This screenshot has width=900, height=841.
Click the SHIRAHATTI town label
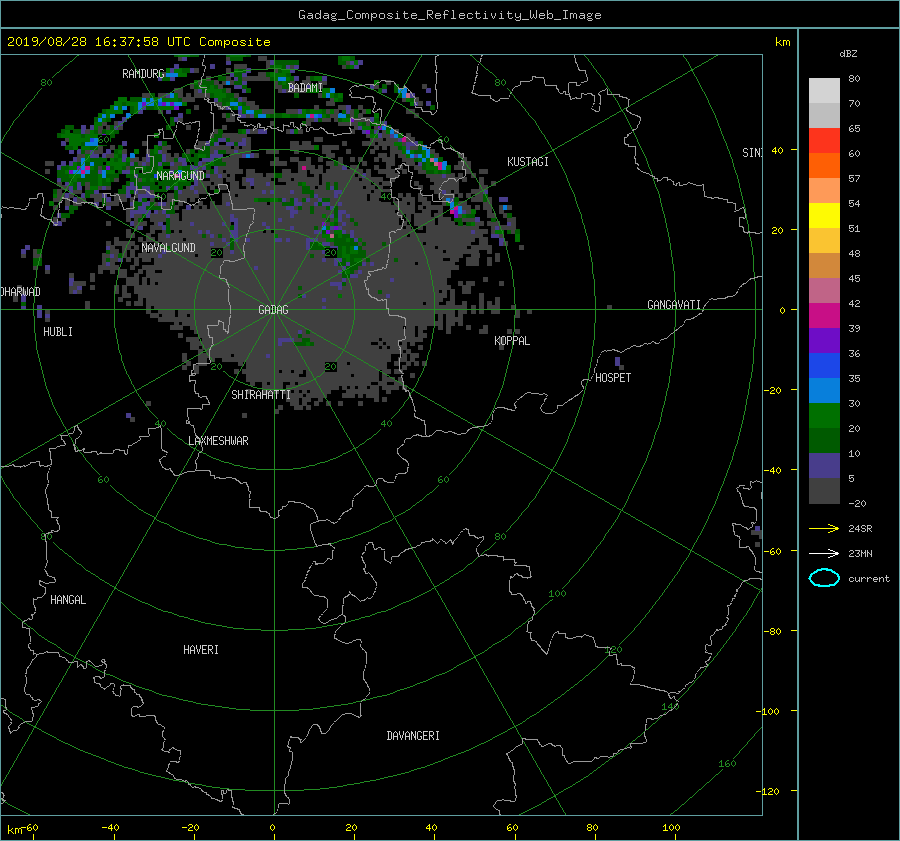tap(261, 395)
